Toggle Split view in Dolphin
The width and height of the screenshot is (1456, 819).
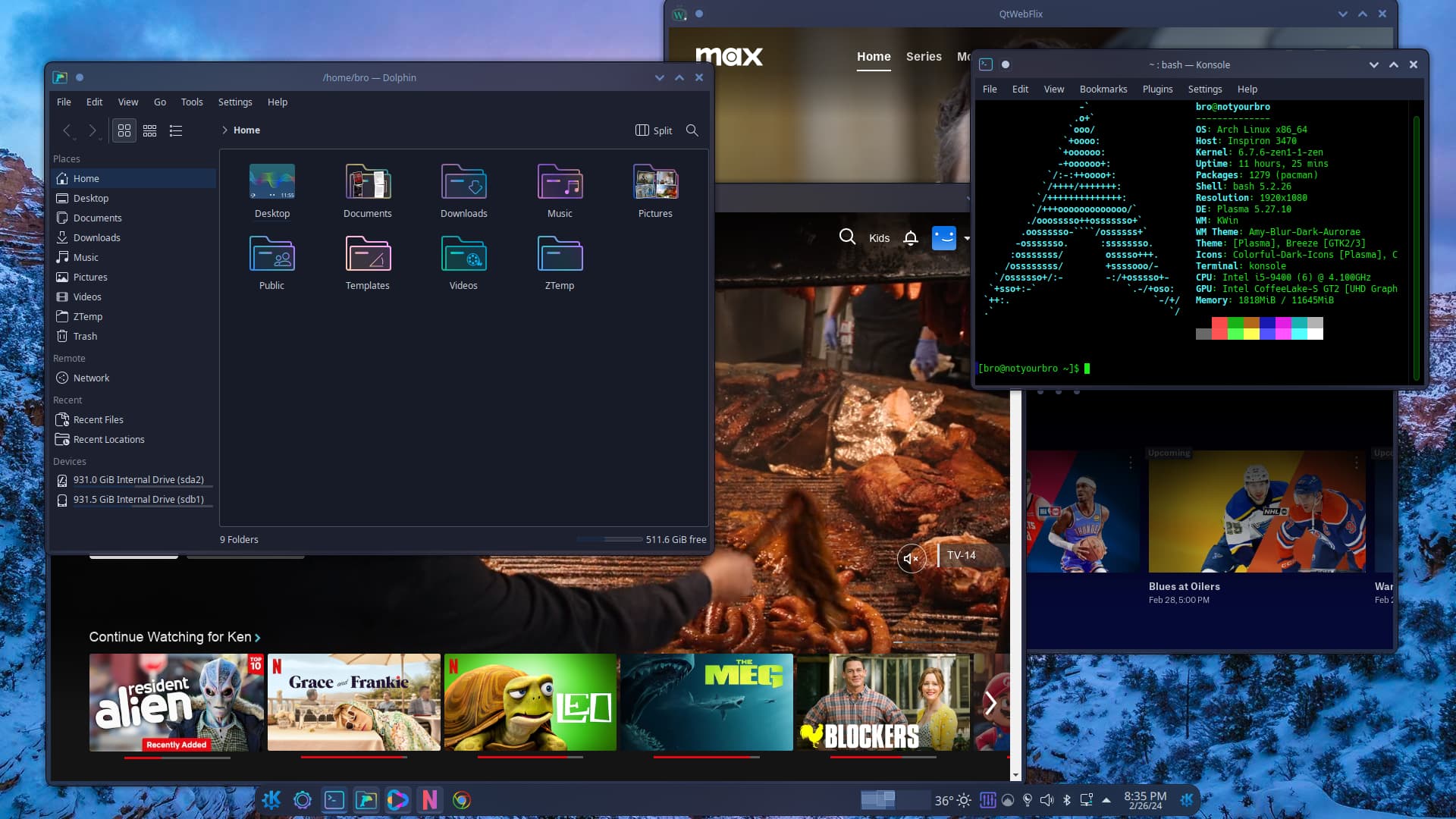coord(654,130)
